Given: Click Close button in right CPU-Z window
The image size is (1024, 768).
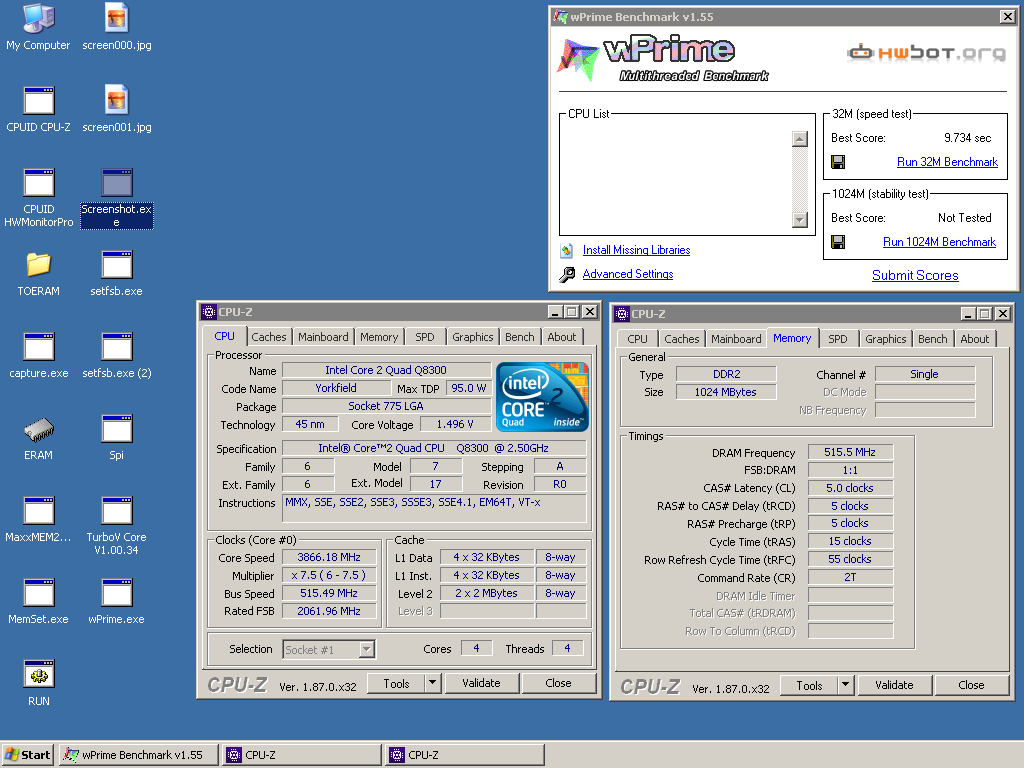Looking at the screenshot, I should point(971,685).
